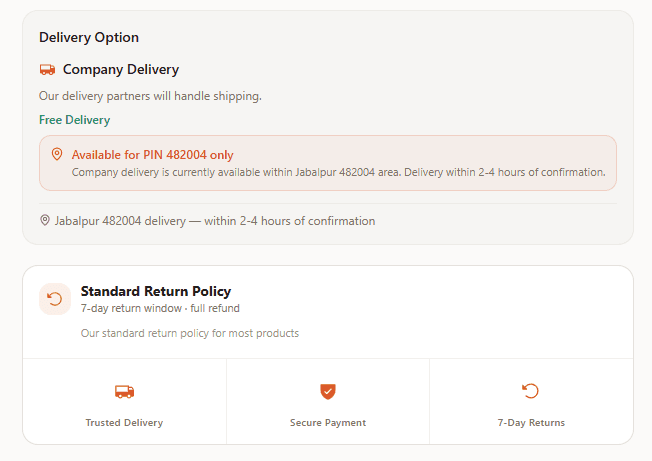Screen dimensions: 652x461
Task: Click 'Our standard return policy for most products'
Action: [x=190, y=333]
